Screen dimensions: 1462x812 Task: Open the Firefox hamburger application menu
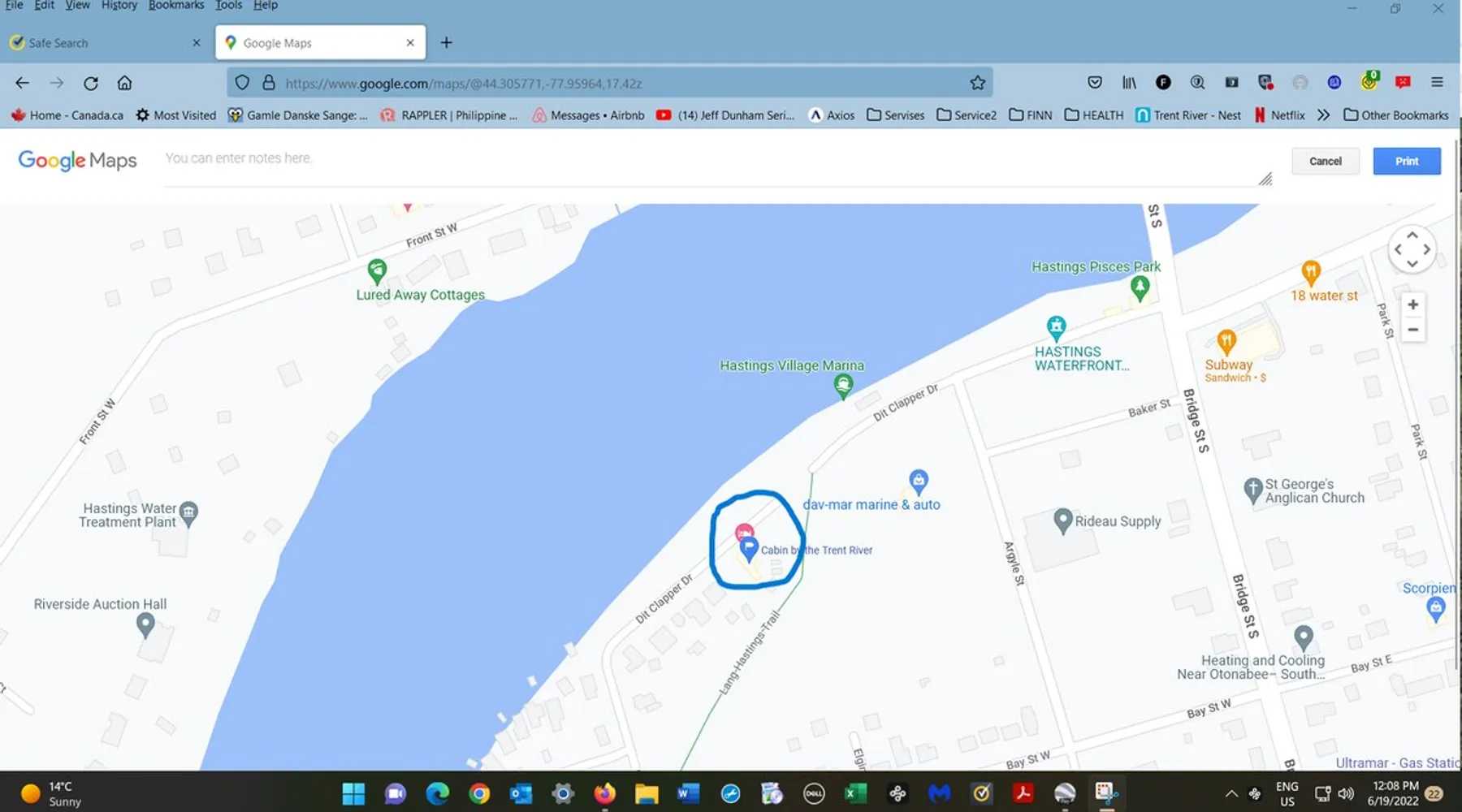[1437, 83]
